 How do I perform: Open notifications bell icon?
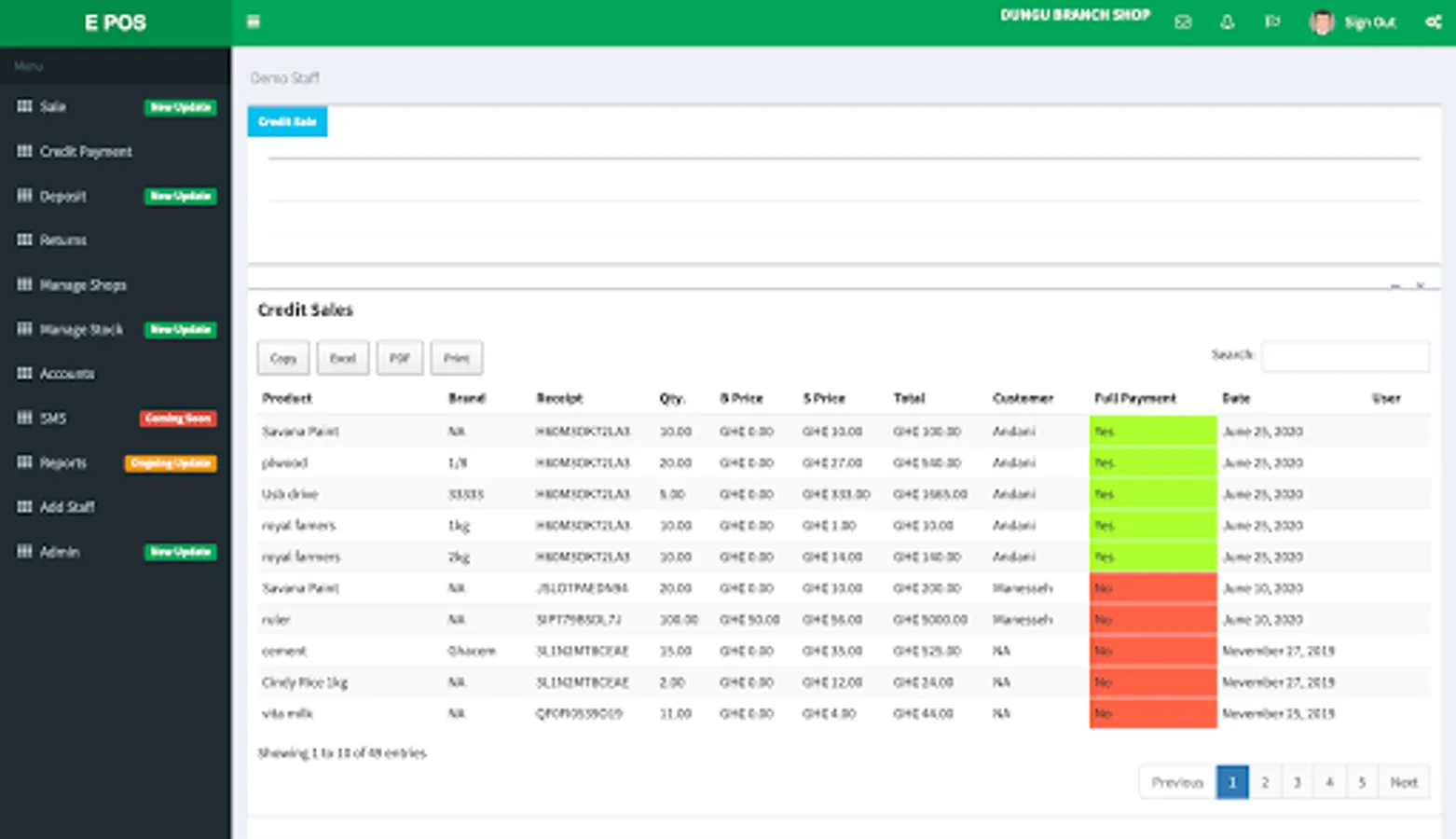tap(1227, 22)
